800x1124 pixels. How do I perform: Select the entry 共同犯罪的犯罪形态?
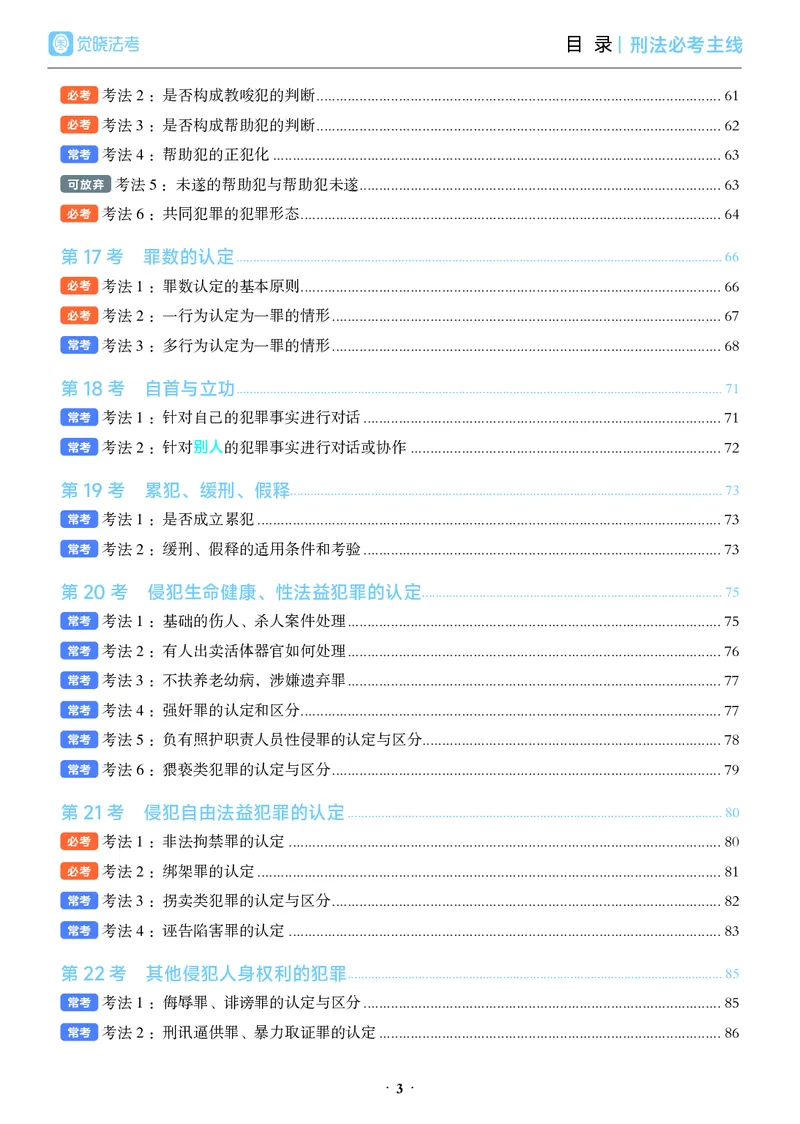click(231, 214)
